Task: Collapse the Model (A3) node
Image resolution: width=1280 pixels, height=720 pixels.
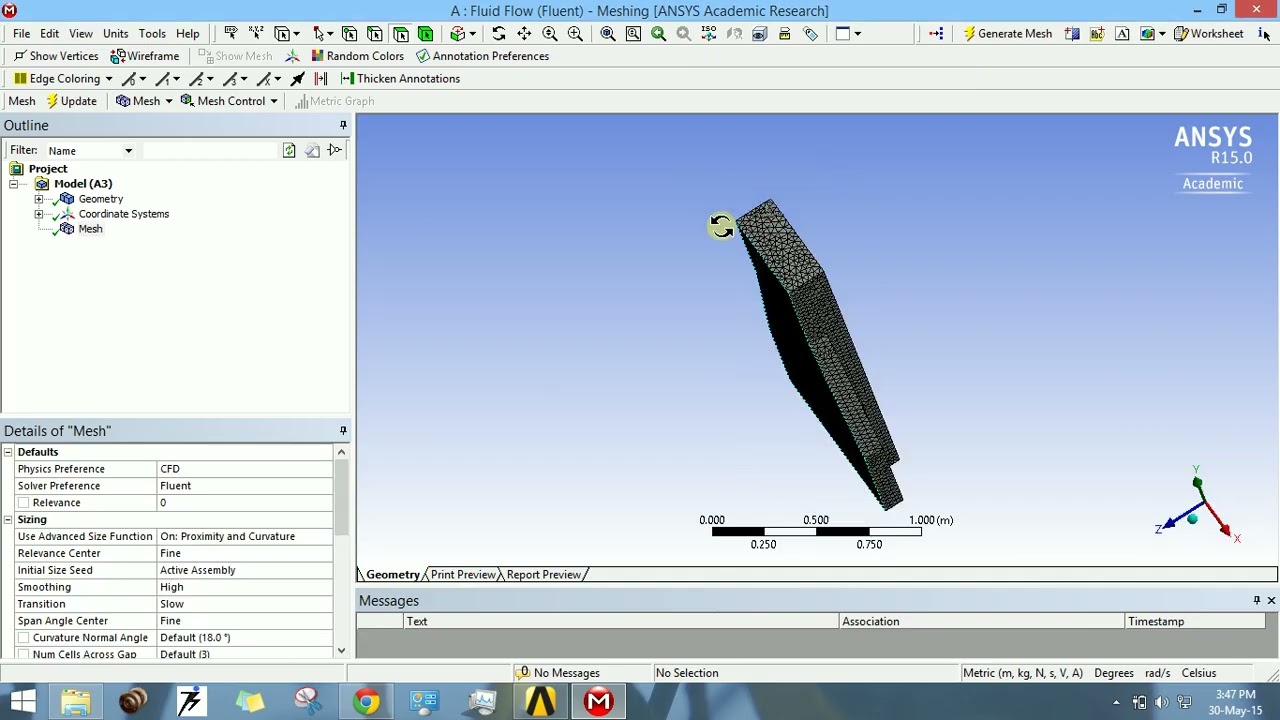Action: (14, 184)
